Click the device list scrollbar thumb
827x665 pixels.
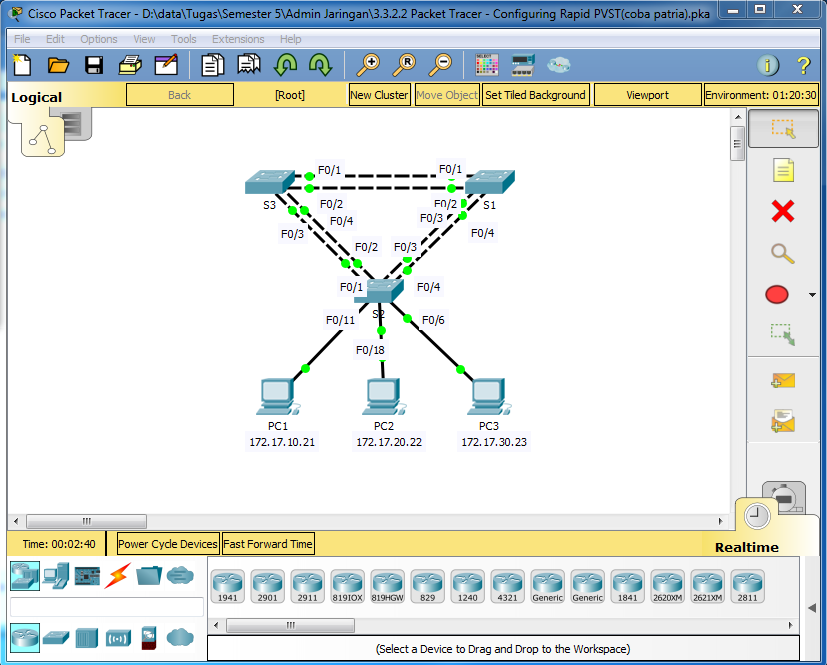click(290, 625)
